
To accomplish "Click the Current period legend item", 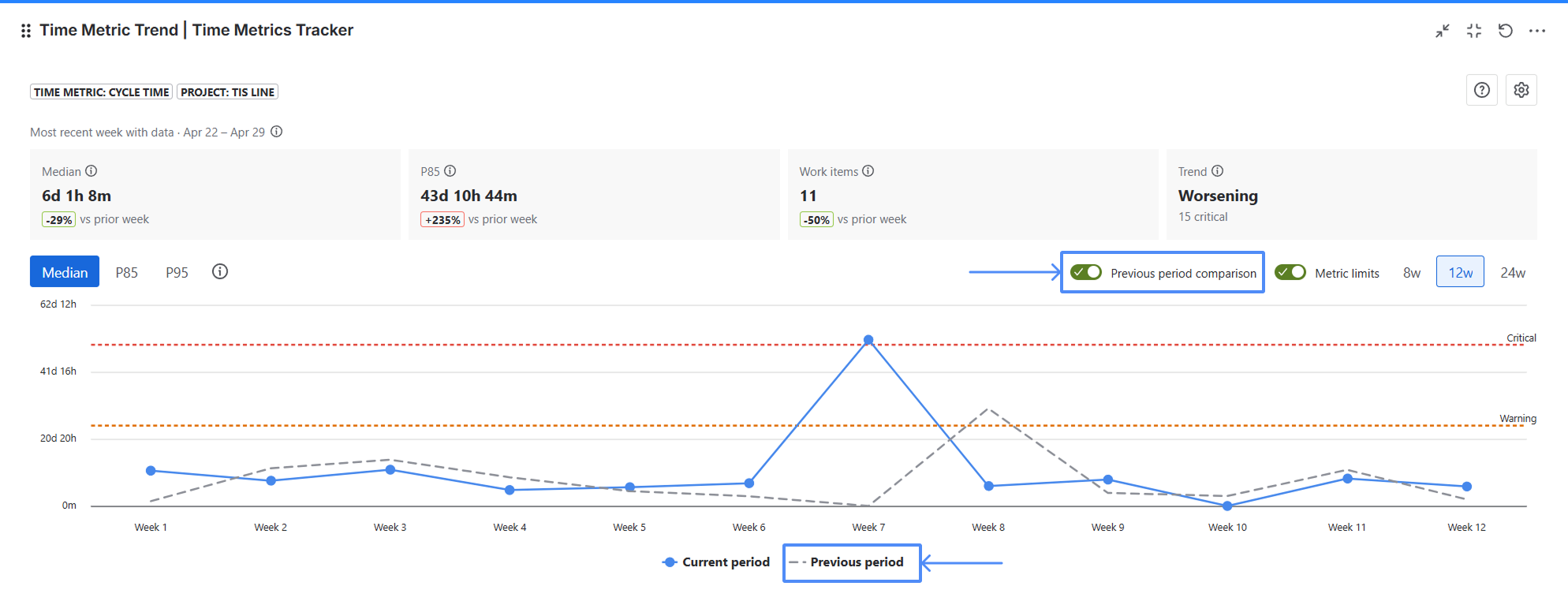I will click(717, 562).
